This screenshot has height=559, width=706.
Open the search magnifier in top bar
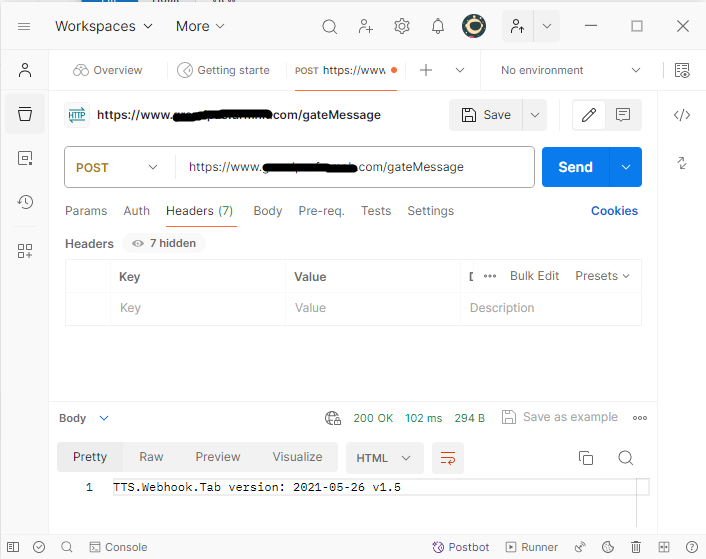(x=329, y=27)
